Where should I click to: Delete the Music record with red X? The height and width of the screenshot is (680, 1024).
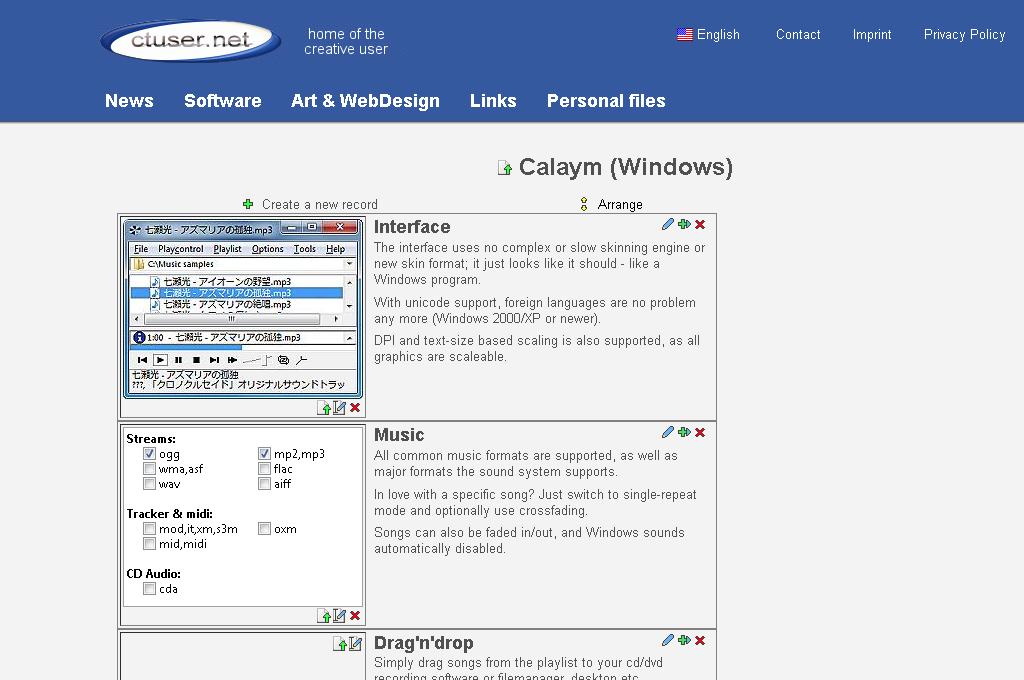coord(700,433)
